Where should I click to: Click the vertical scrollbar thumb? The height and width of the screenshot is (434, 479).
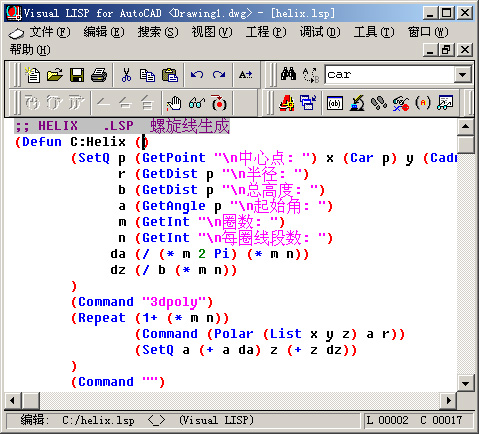(x=465, y=144)
